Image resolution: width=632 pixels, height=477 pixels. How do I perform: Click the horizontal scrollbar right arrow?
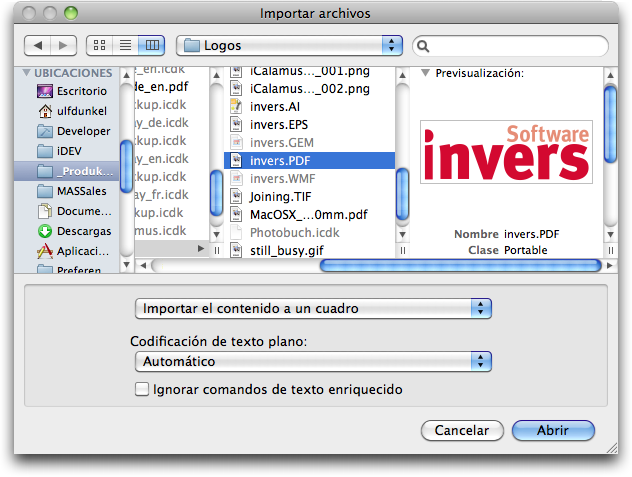pyautogui.click(x=610, y=265)
